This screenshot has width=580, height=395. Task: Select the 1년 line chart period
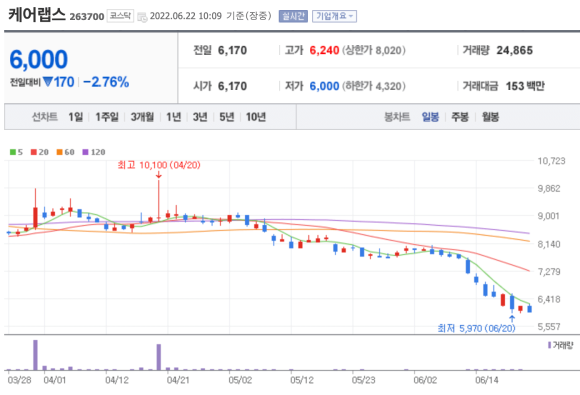[173, 117]
